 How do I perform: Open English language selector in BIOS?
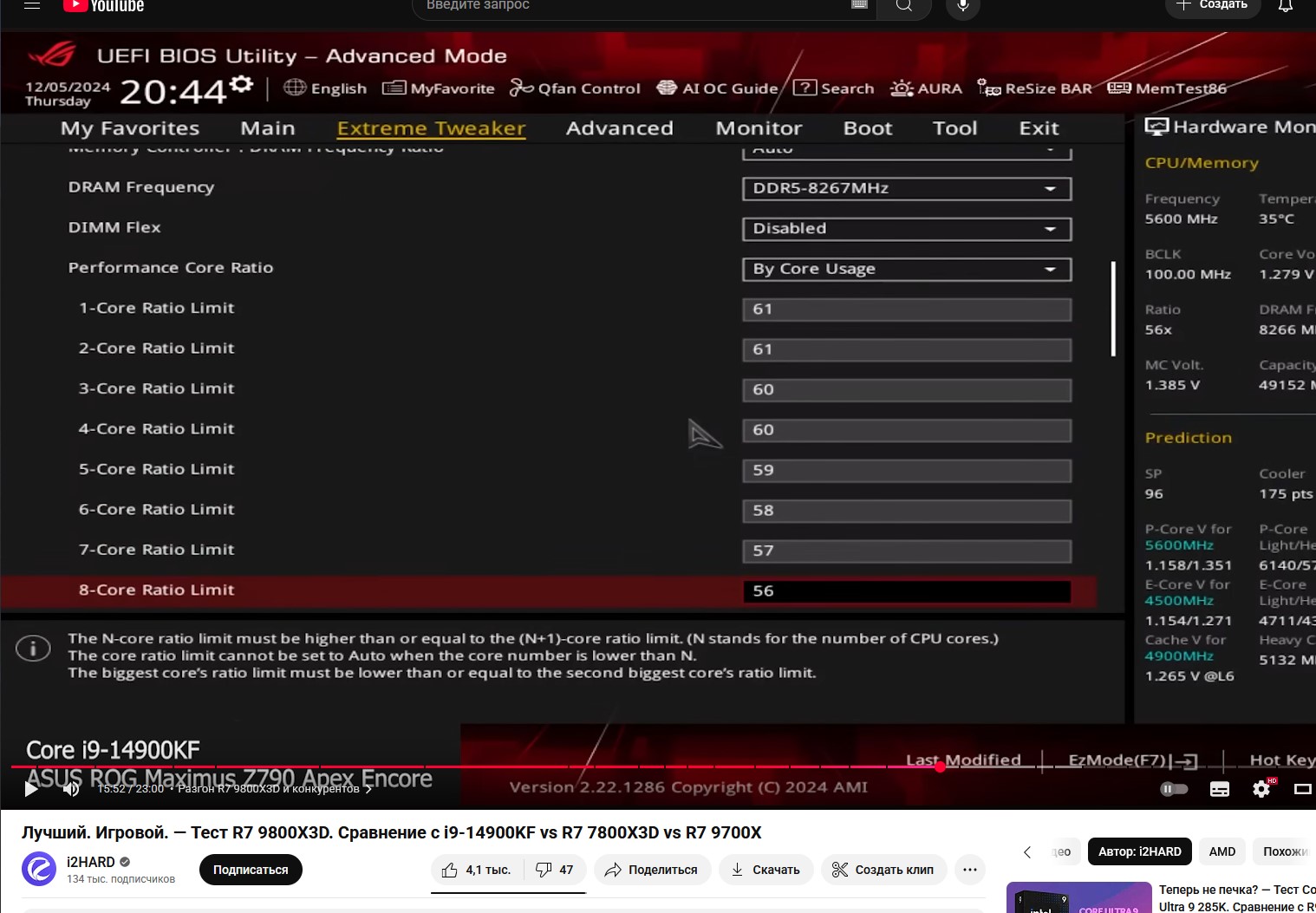click(x=325, y=88)
